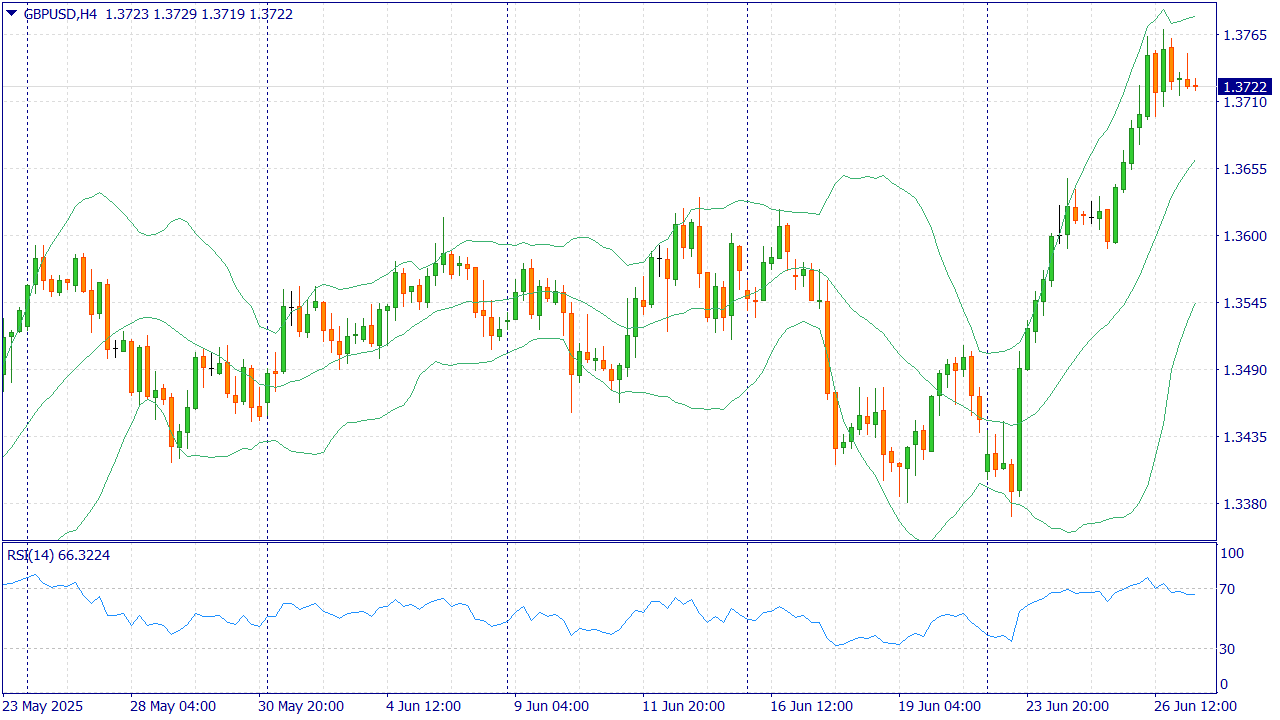Click the 16 Jun 12:00 time label
Screen dimensions: 1280x720
[x=813, y=706]
